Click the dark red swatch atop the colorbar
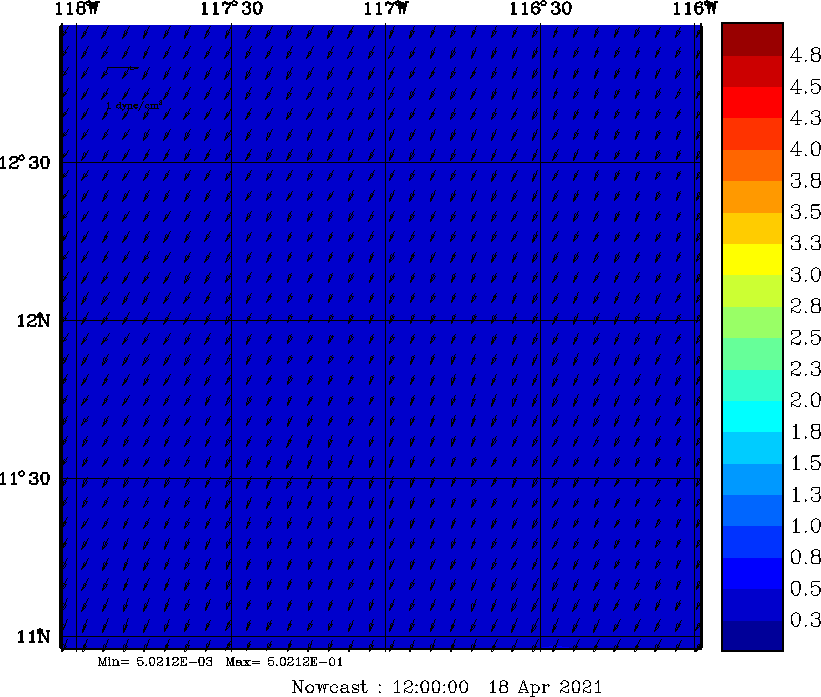The width and height of the screenshot is (821, 697). [x=748, y=39]
